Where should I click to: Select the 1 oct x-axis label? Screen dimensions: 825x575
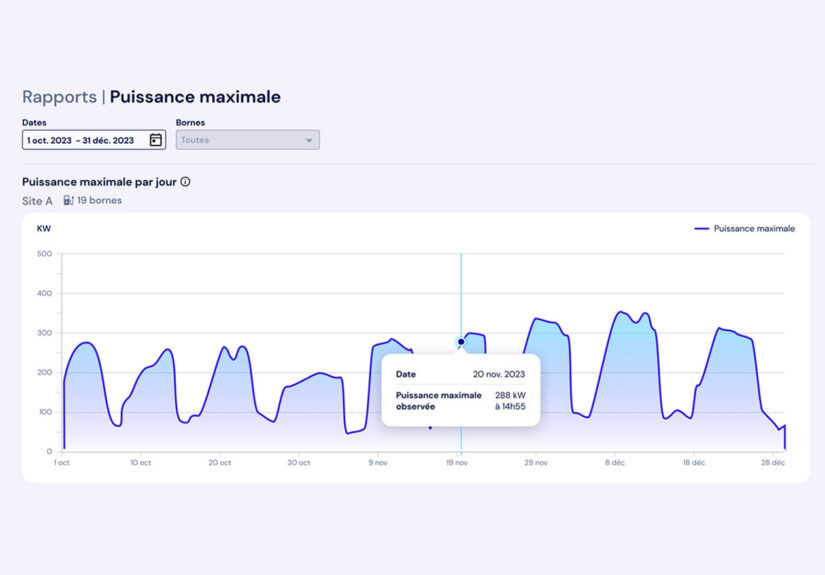[x=62, y=463]
